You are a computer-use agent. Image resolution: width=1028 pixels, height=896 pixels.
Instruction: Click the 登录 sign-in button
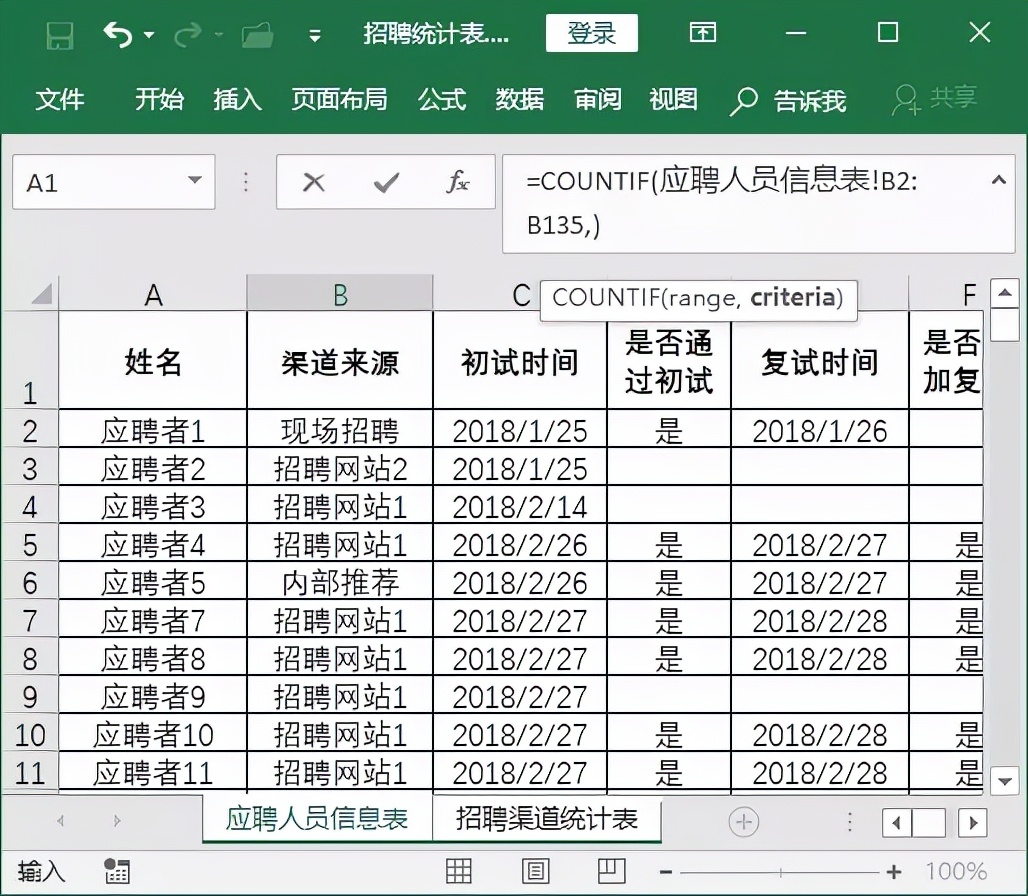coord(591,33)
